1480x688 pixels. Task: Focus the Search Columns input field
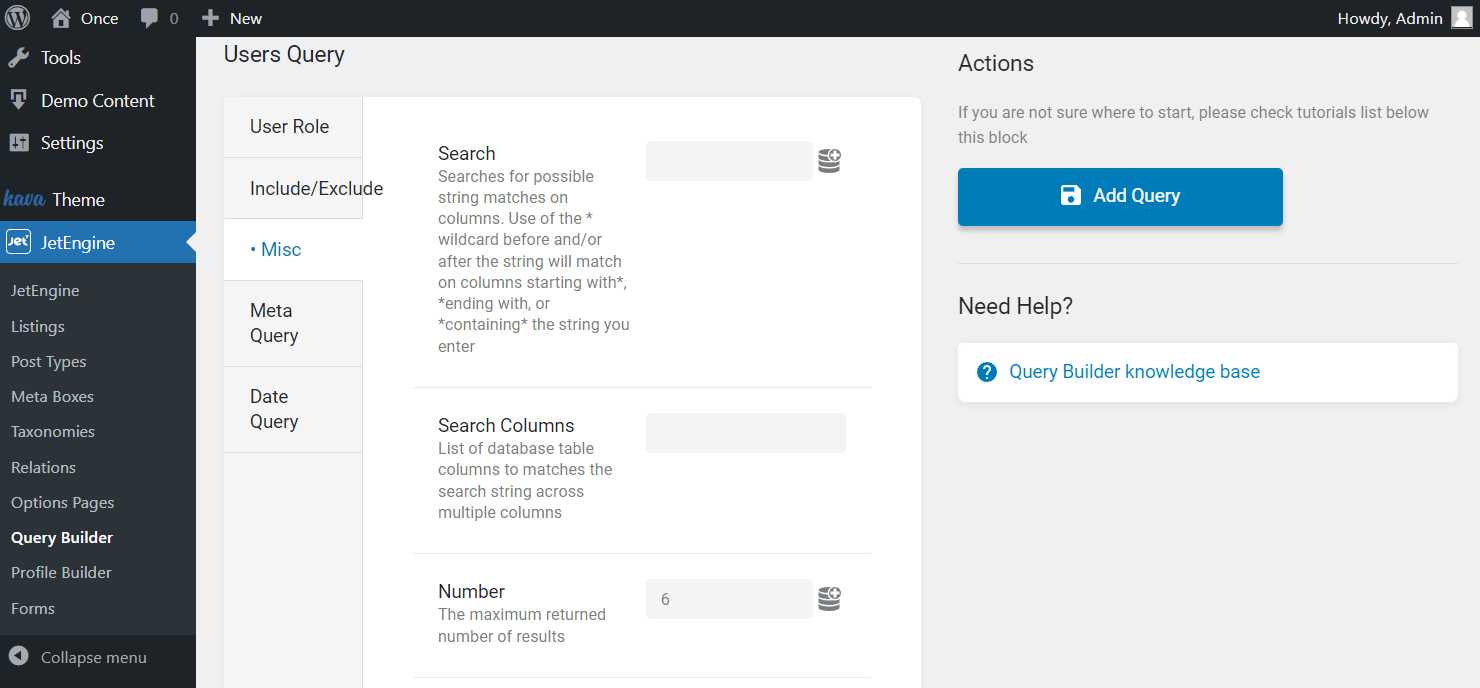[746, 433]
